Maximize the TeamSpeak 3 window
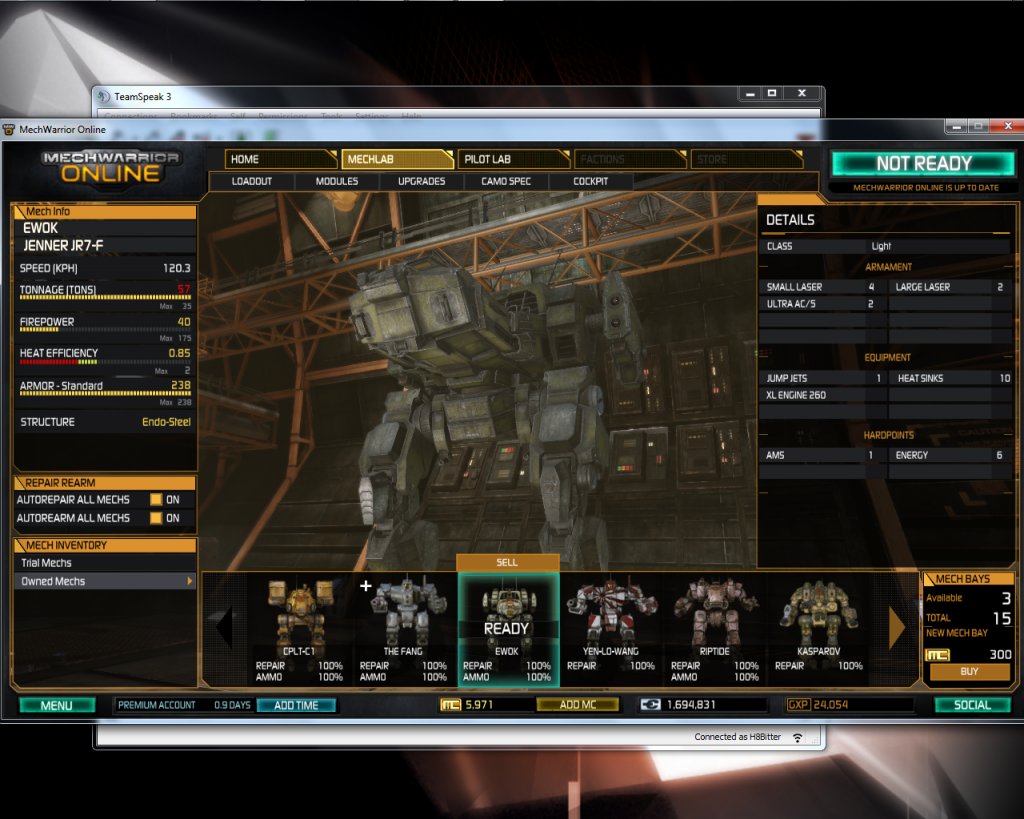Viewport: 1024px width, 819px height. pyautogui.click(x=772, y=93)
